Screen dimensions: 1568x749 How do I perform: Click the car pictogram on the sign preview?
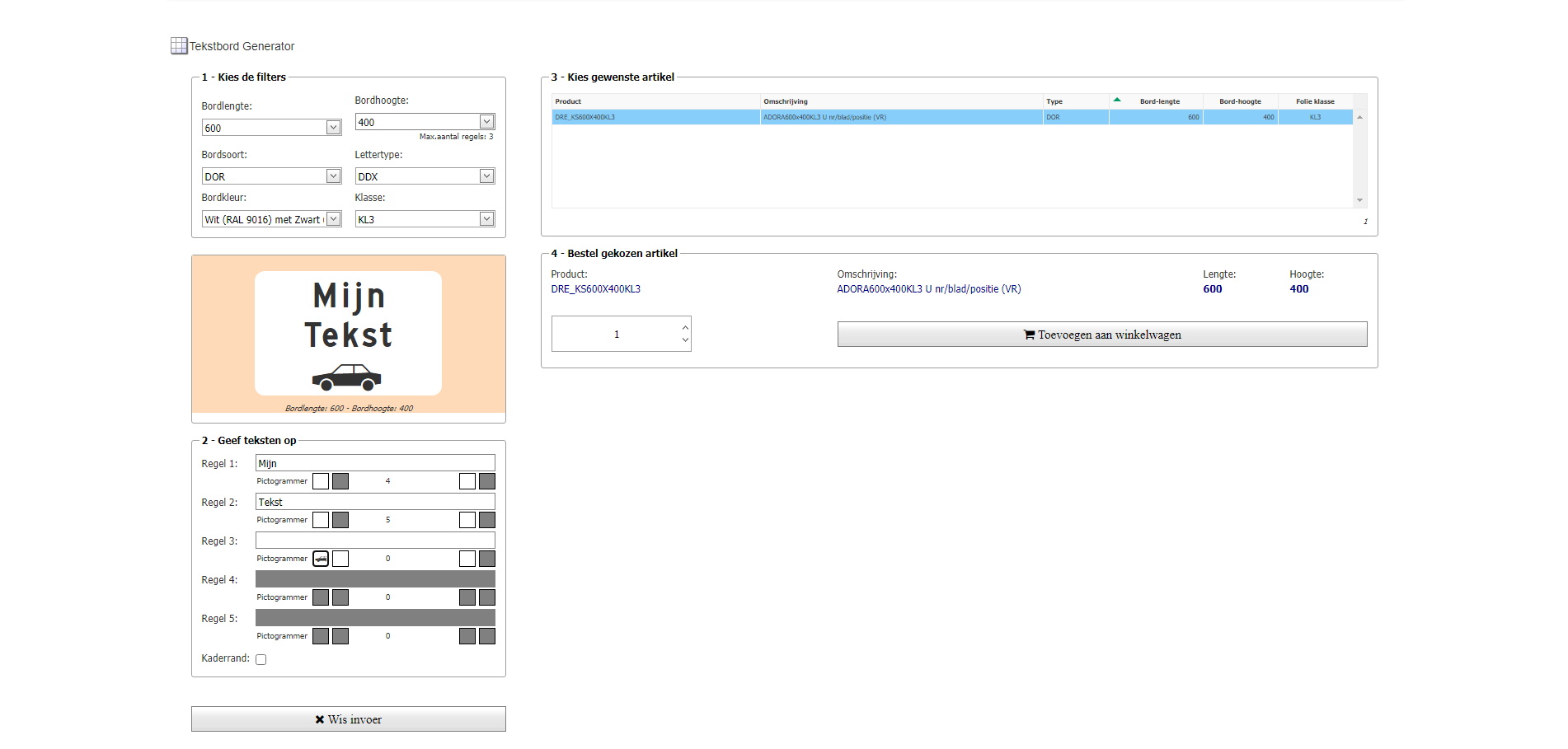point(347,377)
